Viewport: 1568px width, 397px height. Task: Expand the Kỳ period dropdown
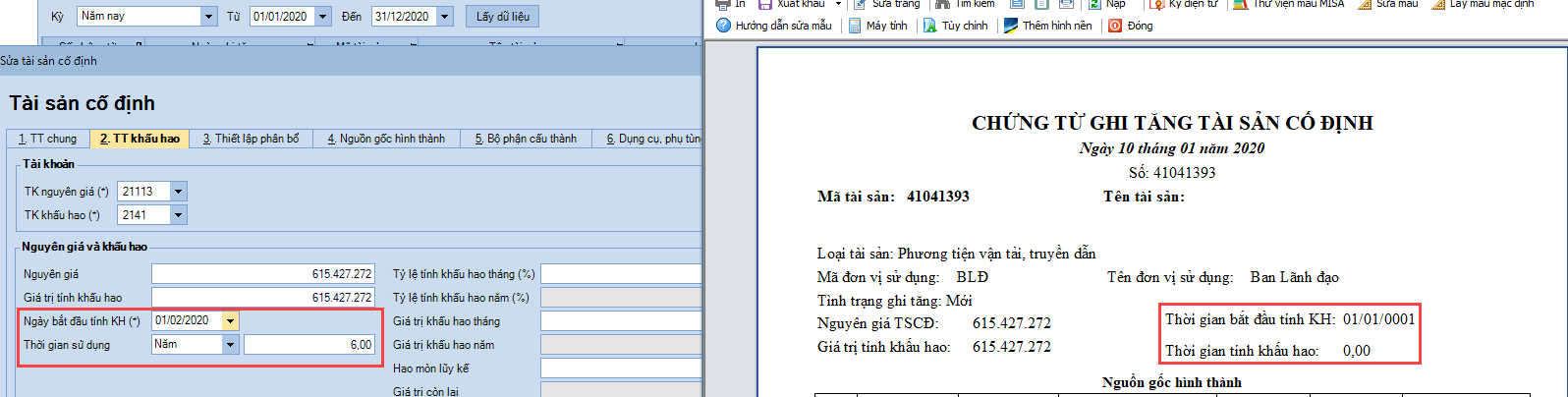(x=208, y=17)
